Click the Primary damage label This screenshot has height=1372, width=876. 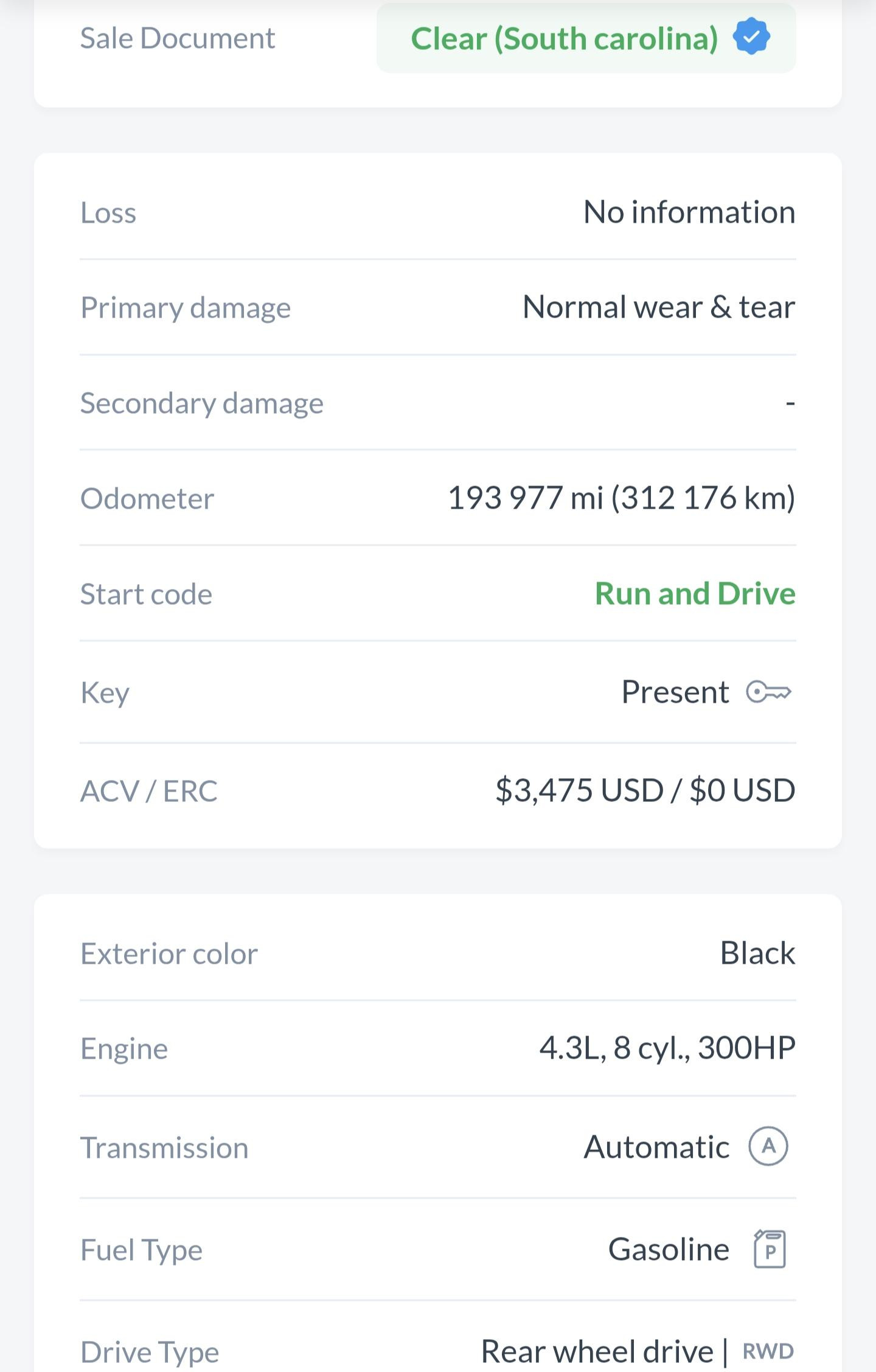coord(186,307)
